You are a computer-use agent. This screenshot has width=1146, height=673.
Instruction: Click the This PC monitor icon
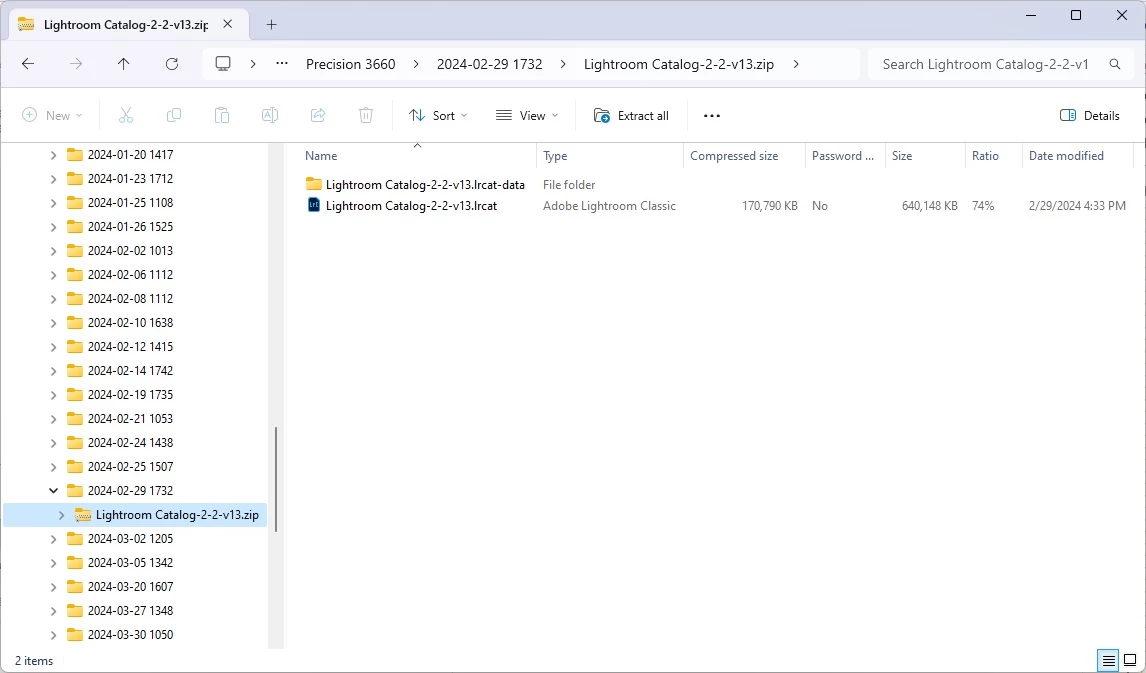pyautogui.click(x=223, y=64)
